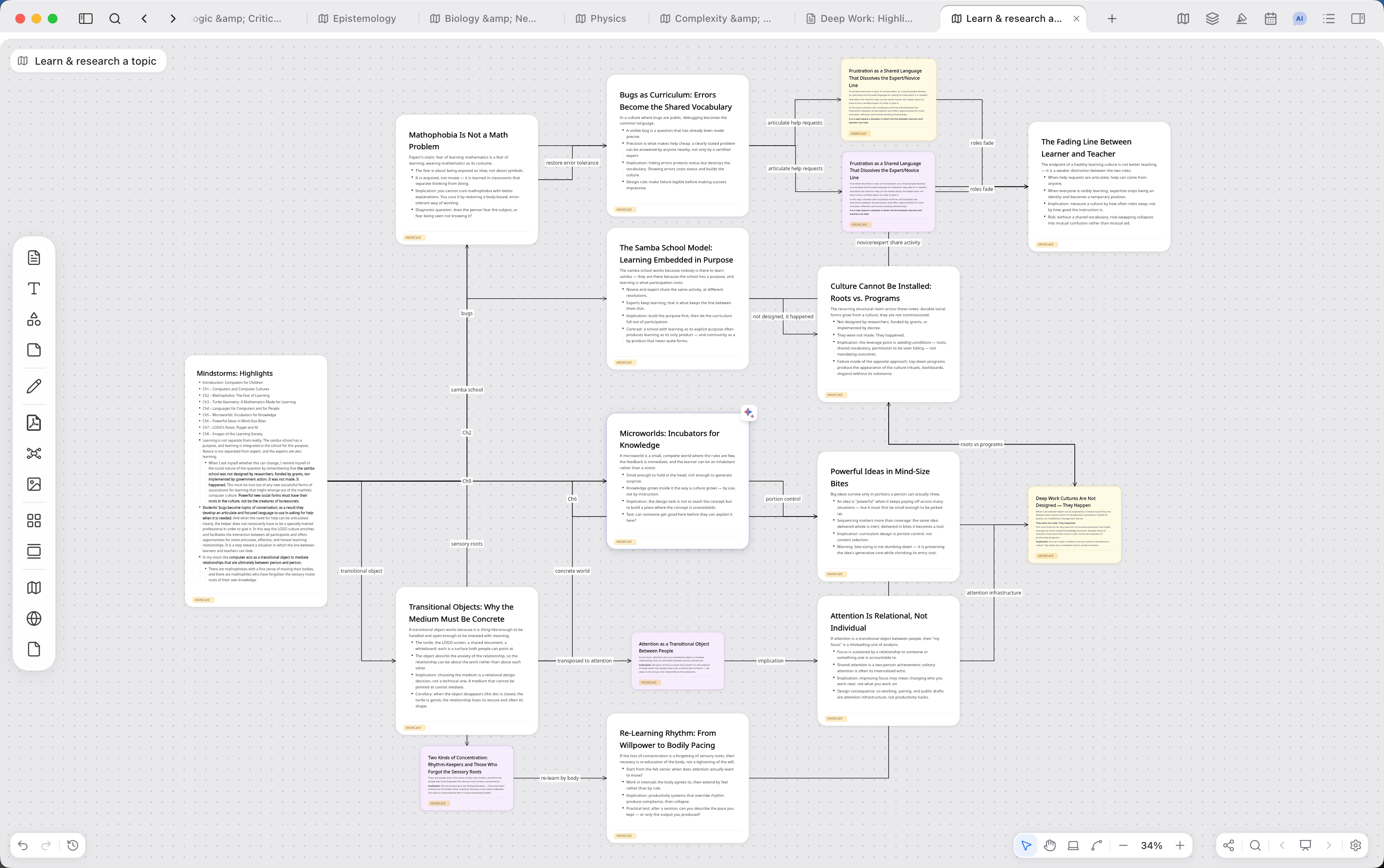This screenshot has width=1384, height=868.
Task: Activate the hand pan tool
Action: pyautogui.click(x=1050, y=845)
